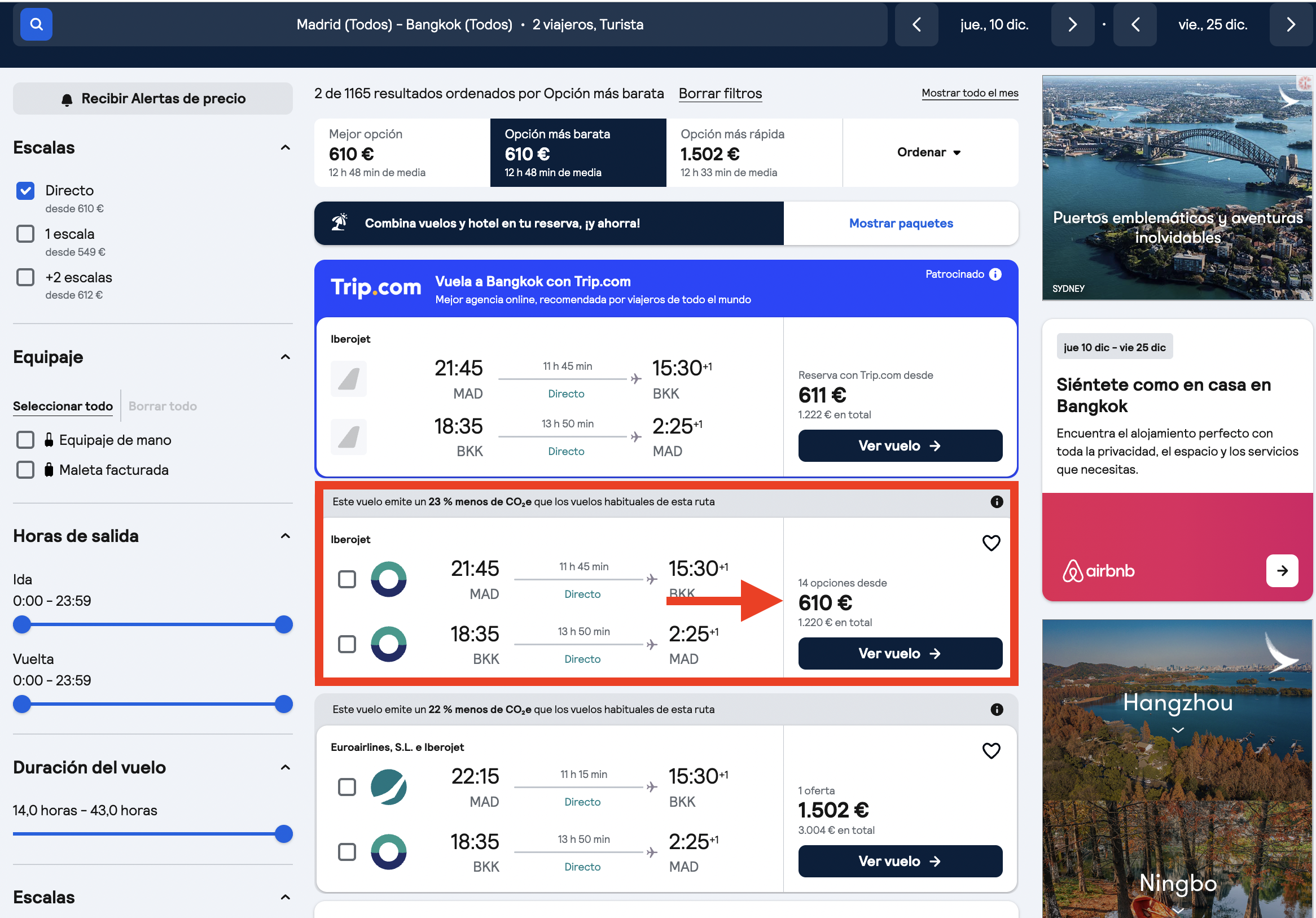Open the Ordenar sort dropdown
Viewport: 1316px width, 918px height.
pos(929,152)
